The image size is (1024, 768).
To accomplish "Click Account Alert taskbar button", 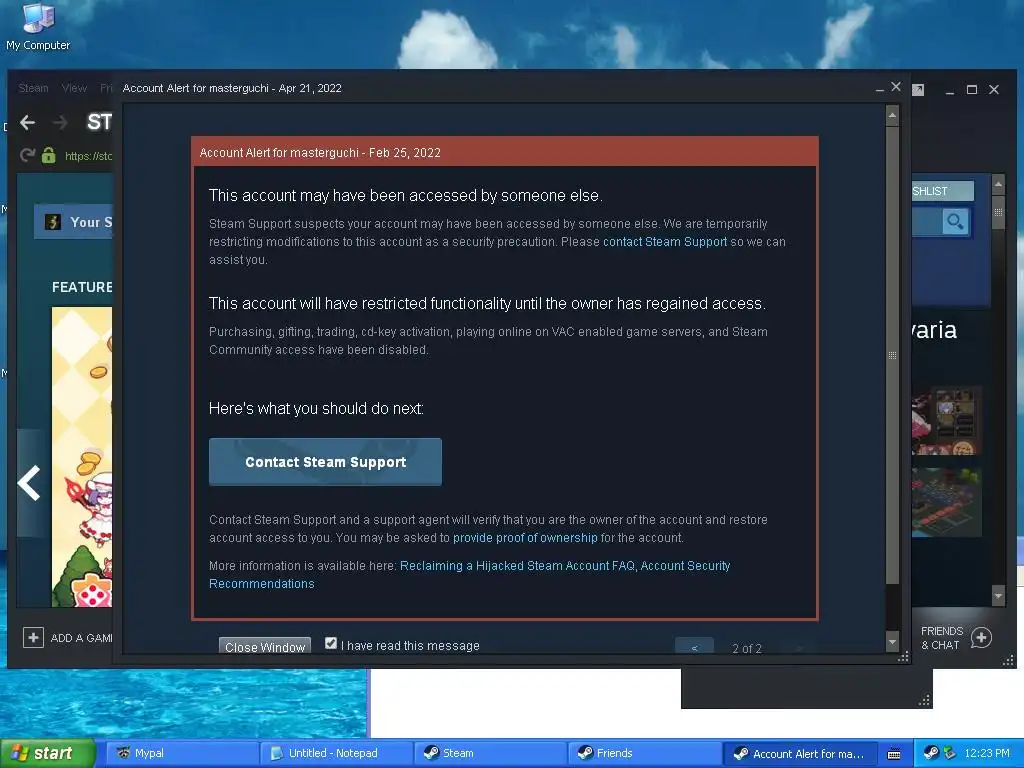I will click(799, 754).
